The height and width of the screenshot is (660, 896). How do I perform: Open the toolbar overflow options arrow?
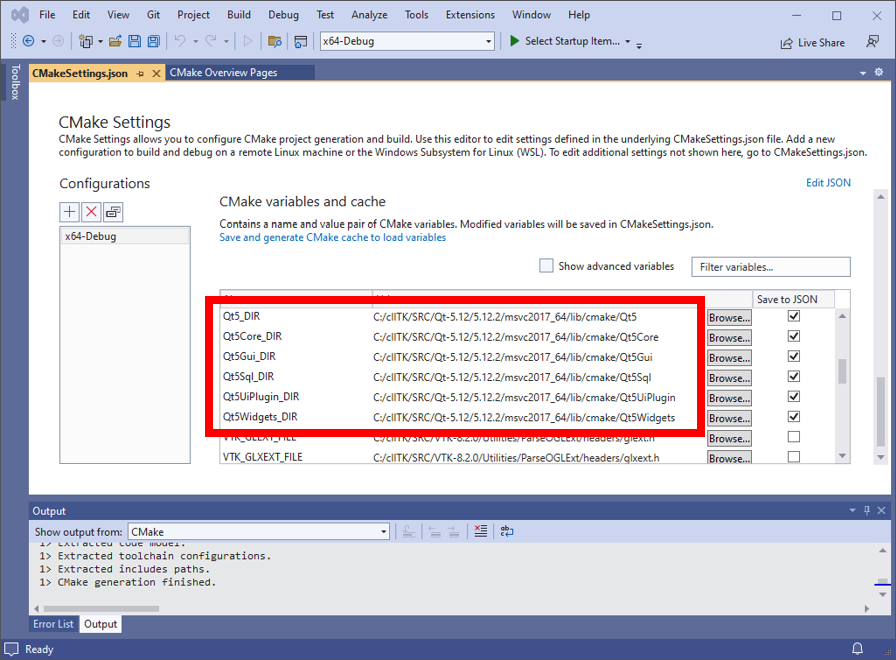pos(639,45)
